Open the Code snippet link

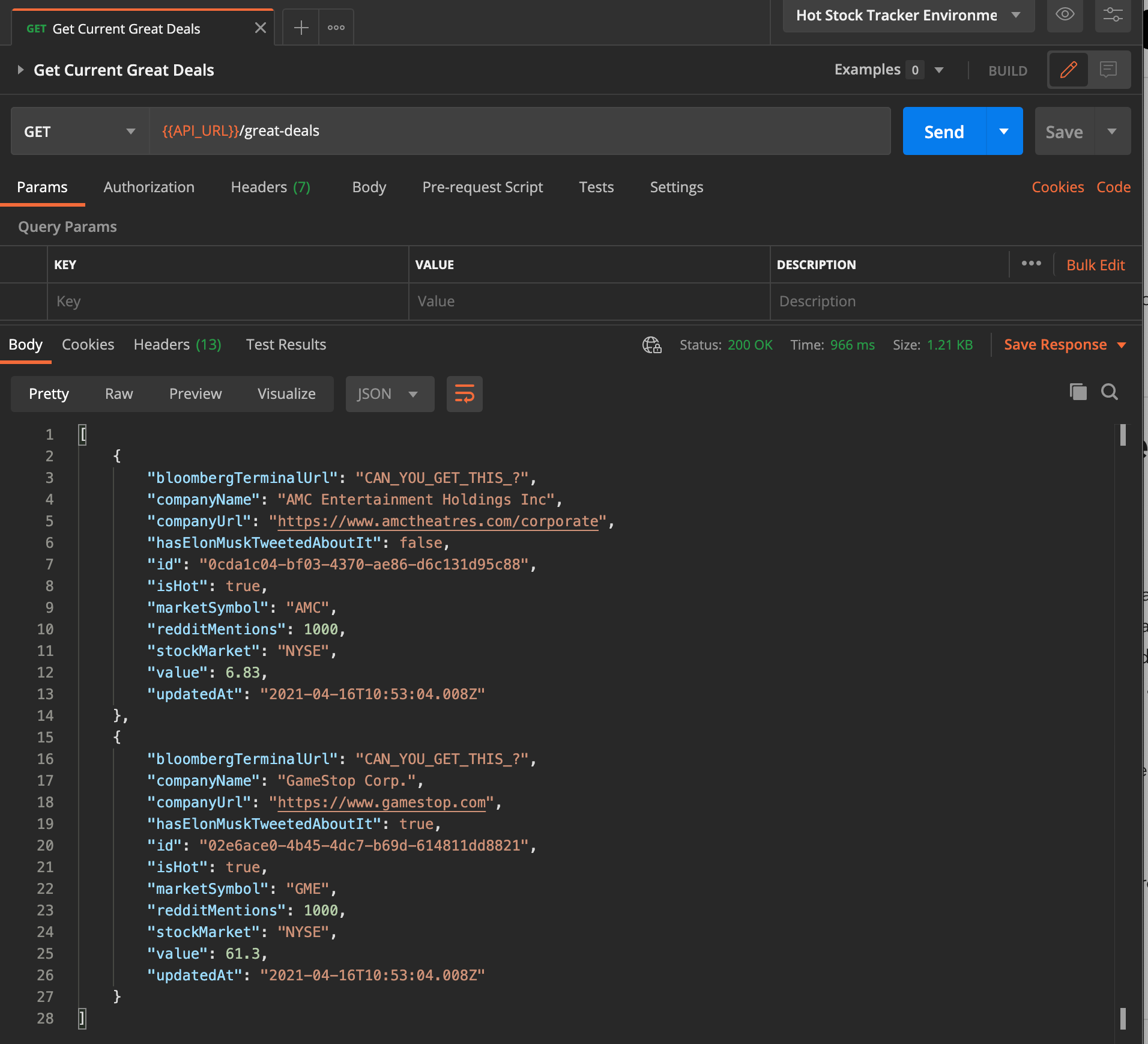coord(1113,187)
